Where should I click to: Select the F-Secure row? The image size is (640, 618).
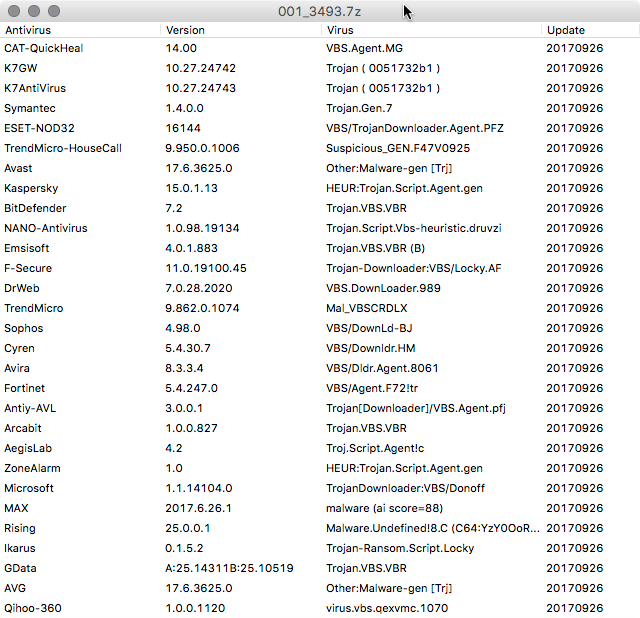tap(320, 268)
